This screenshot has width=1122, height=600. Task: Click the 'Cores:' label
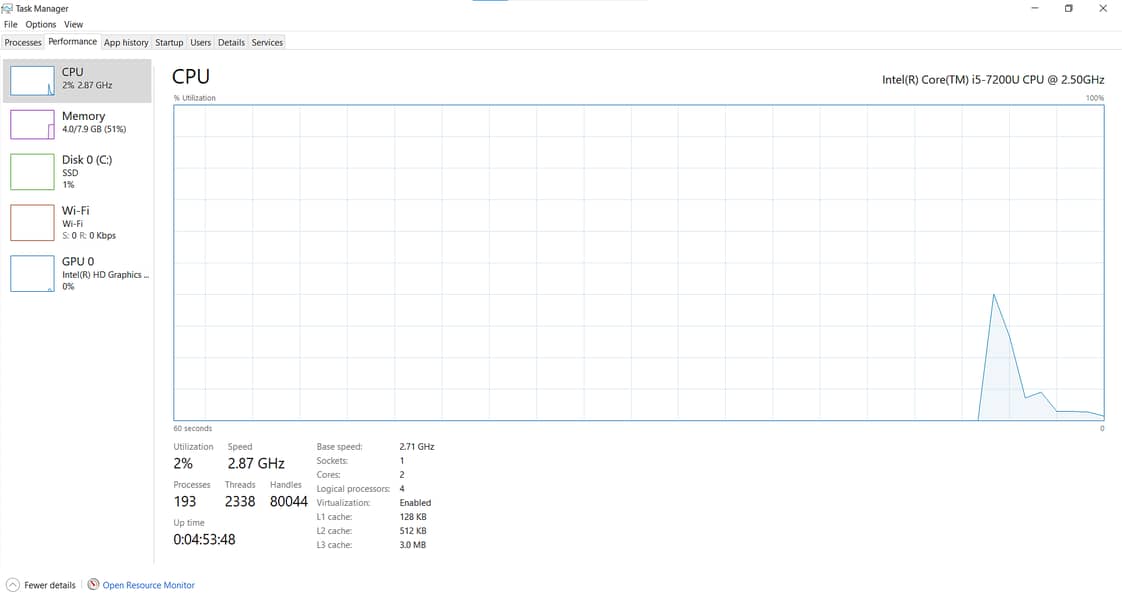tap(328, 475)
